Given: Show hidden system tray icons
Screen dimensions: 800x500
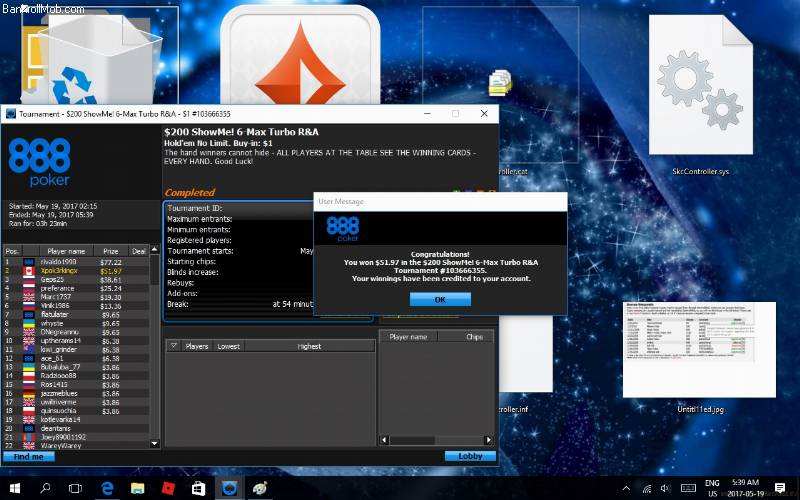Looking at the screenshot, I should pos(627,488).
